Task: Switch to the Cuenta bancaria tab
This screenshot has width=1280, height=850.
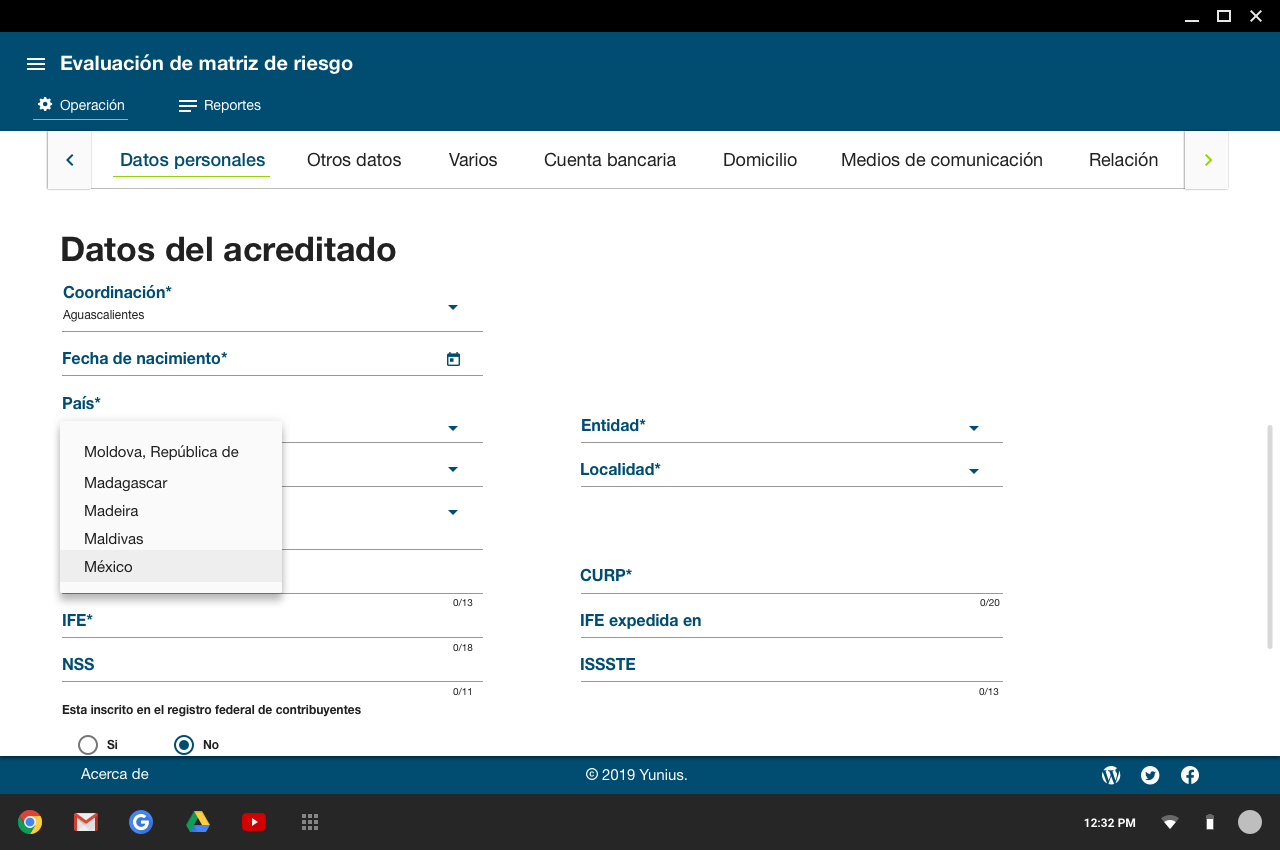Action: (609, 160)
